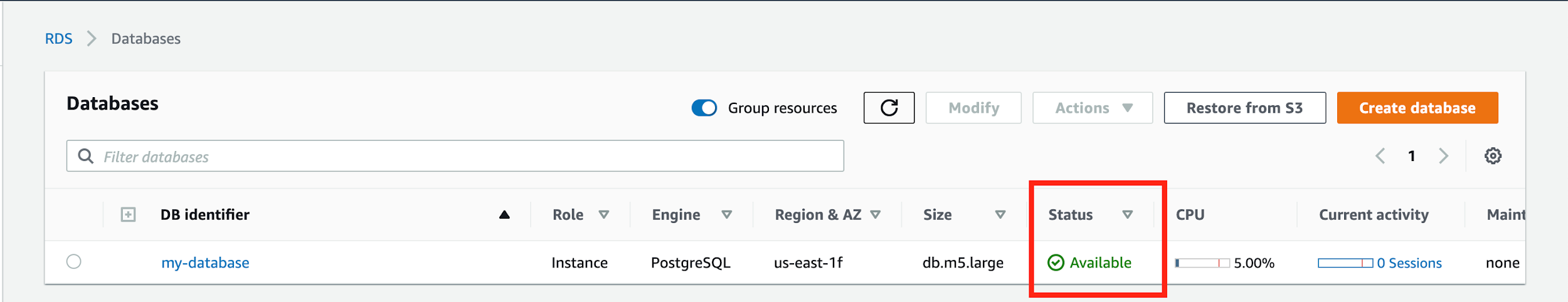
Task: Go to next page arrow
Action: (x=1444, y=156)
